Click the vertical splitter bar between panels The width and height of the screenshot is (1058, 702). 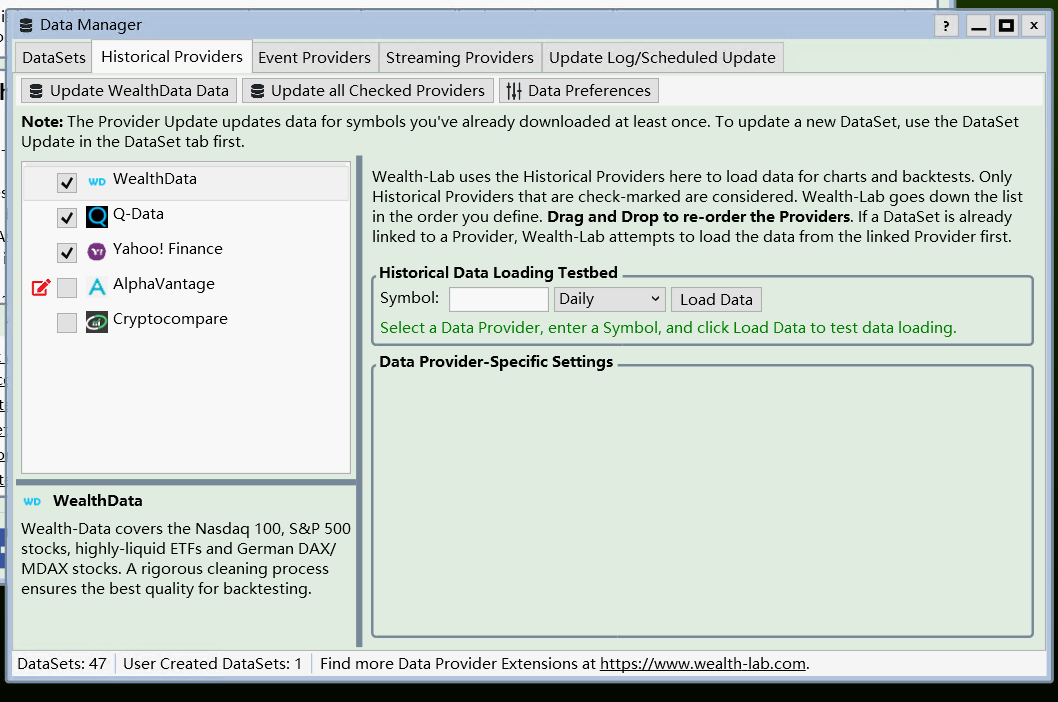tap(359, 401)
